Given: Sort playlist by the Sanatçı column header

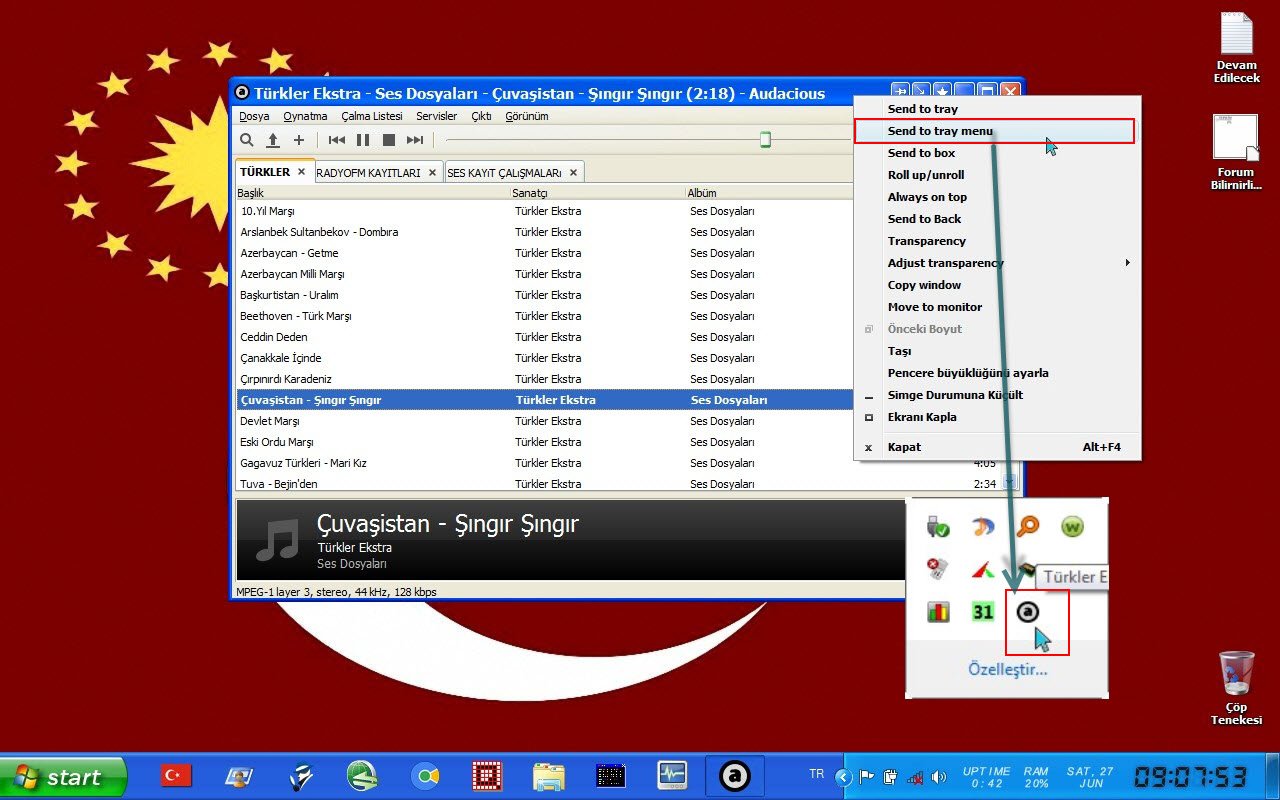Looking at the screenshot, I should point(598,193).
